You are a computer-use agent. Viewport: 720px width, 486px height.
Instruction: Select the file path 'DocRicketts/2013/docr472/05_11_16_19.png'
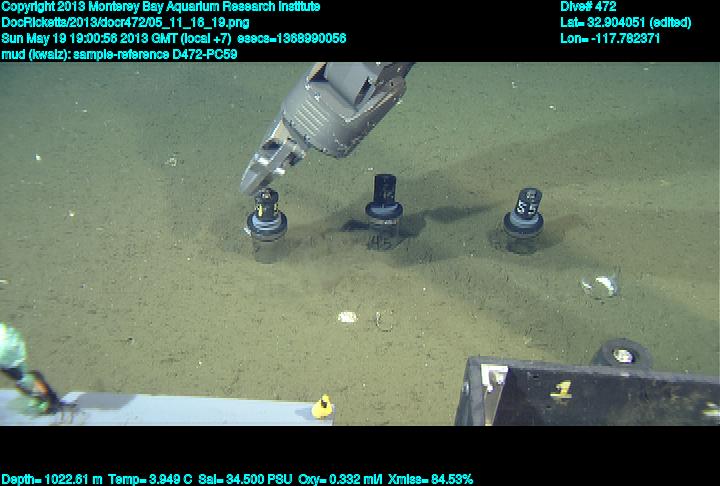coord(125,23)
